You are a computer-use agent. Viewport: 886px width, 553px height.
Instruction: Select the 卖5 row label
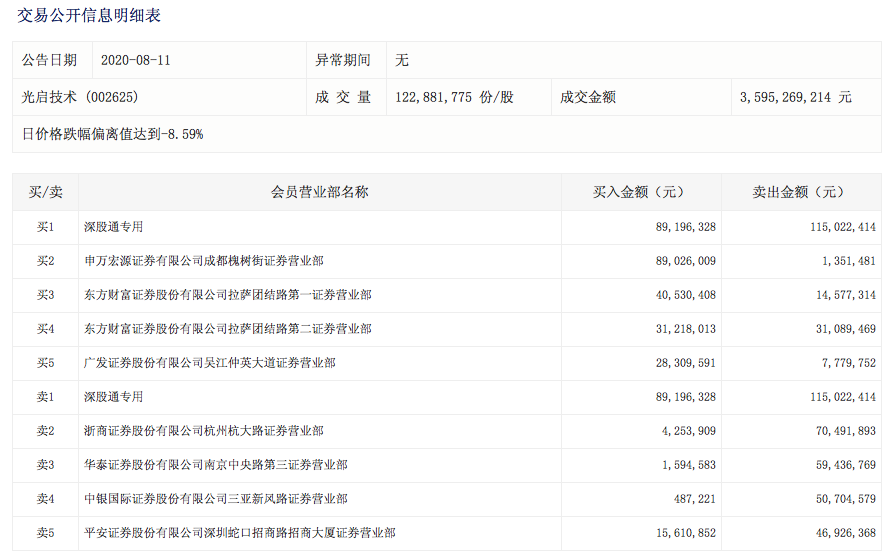tap(46, 533)
